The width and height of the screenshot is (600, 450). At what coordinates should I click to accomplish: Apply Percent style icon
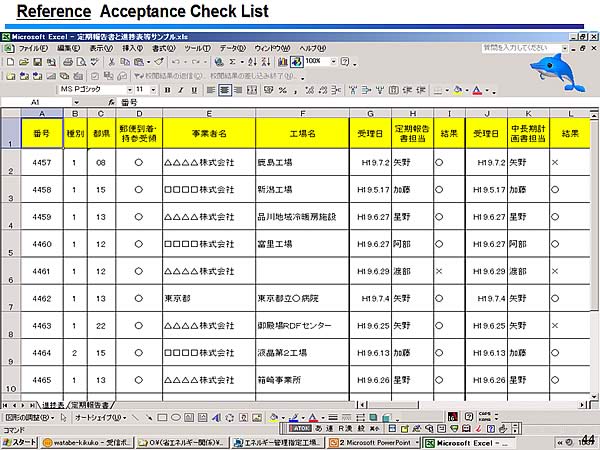tap(283, 90)
